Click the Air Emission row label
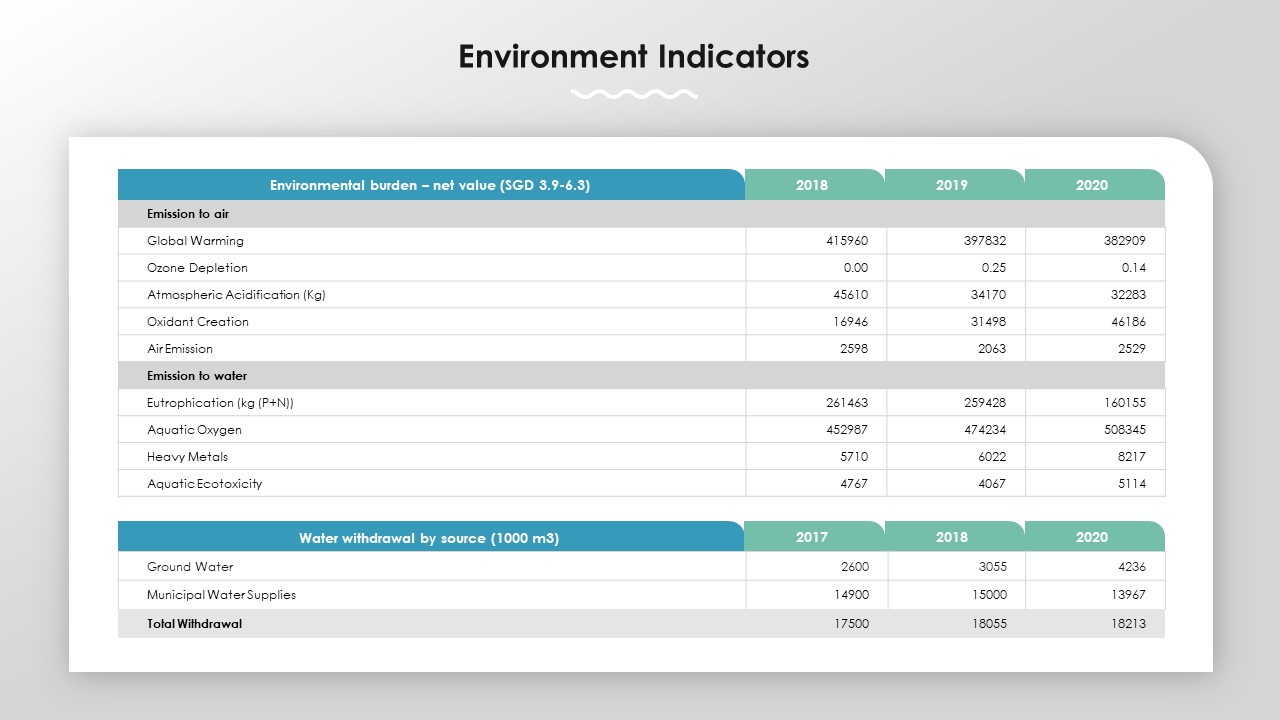1280x720 pixels. click(x=180, y=349)
